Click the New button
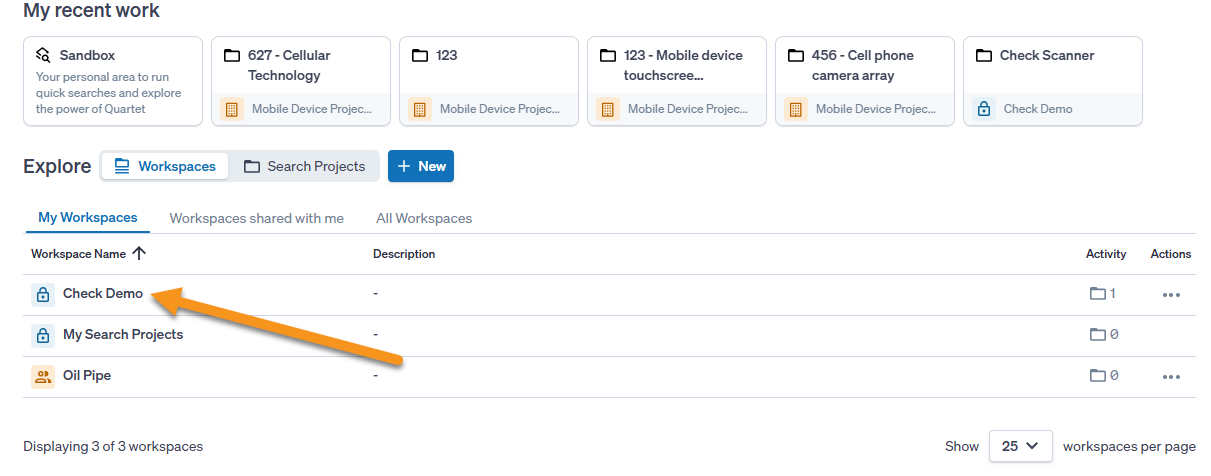 (421, 166)
